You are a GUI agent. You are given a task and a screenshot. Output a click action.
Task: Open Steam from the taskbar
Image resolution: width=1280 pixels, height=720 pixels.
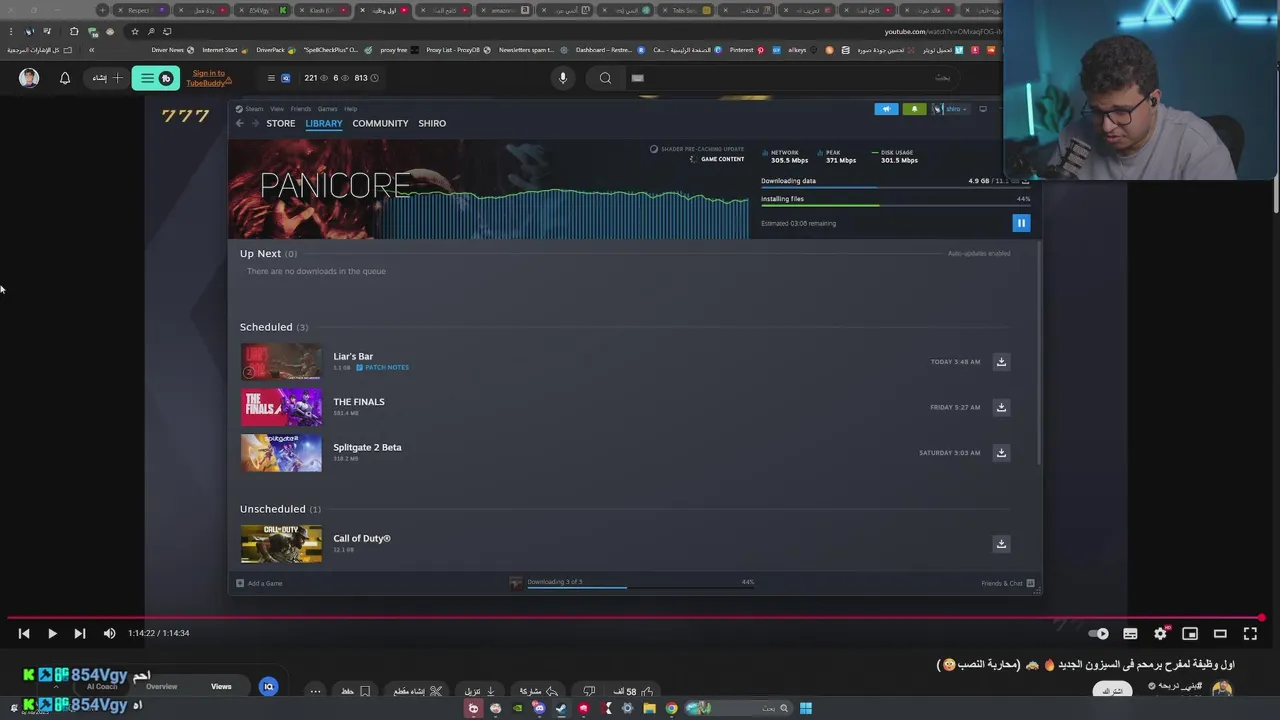click(561, 708)
